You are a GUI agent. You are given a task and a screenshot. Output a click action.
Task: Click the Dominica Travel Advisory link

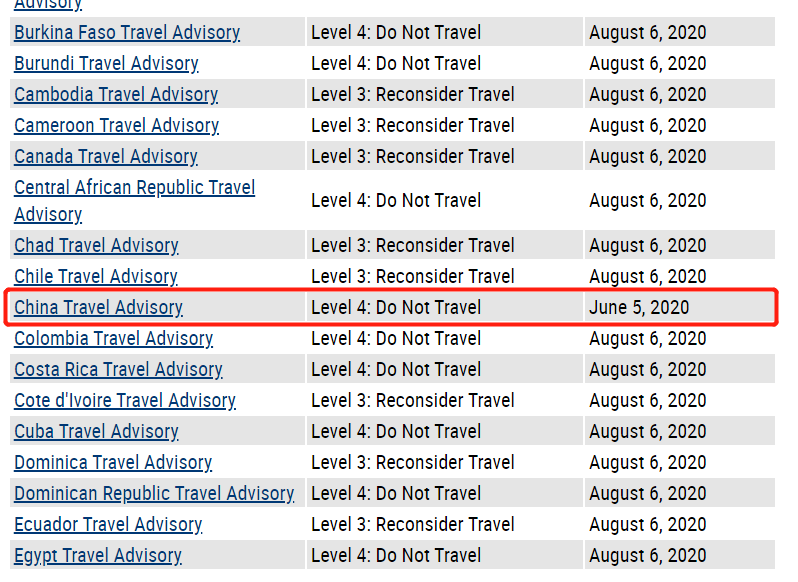(113, 462)
